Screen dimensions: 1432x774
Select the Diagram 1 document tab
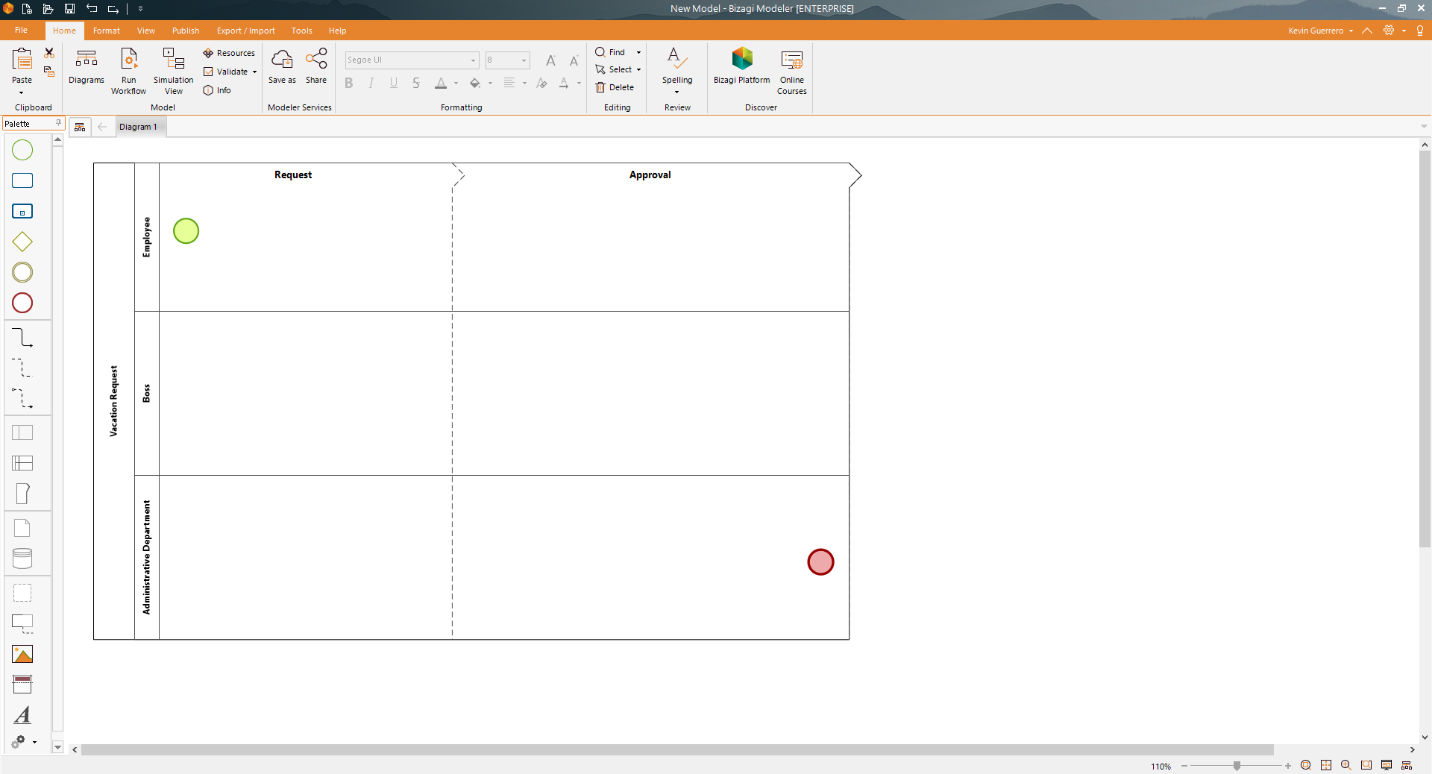pyautogui.click(x=138, y=127)
